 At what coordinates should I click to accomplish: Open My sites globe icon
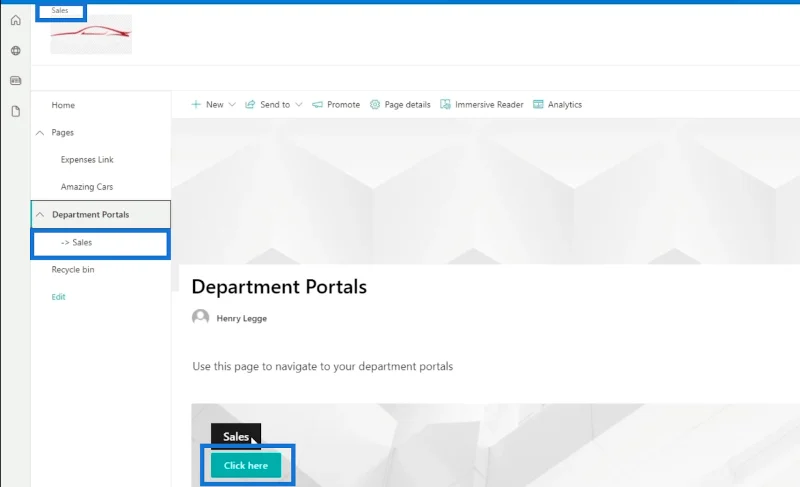[16, 50]
